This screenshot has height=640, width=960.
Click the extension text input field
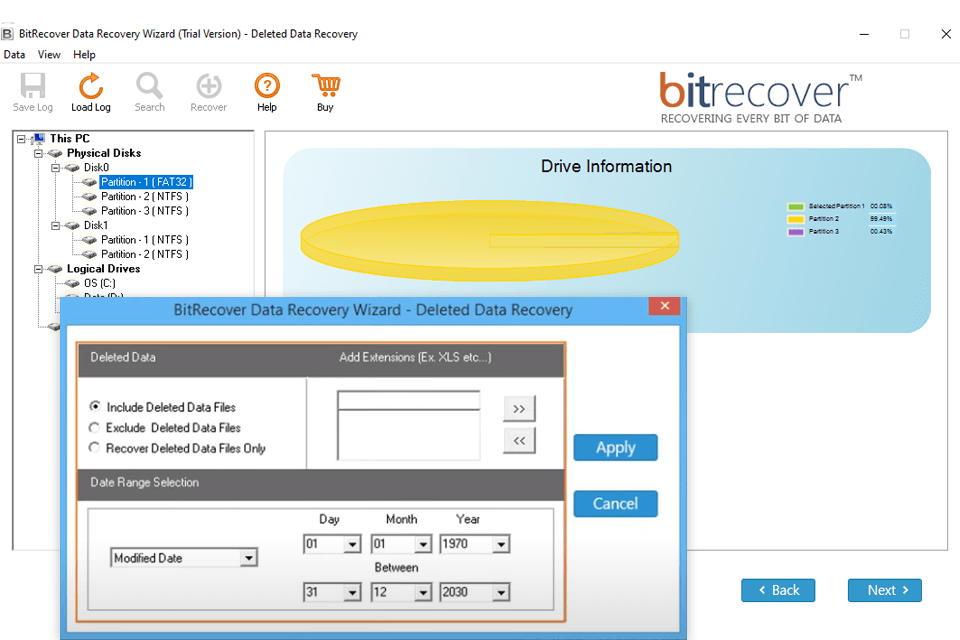pyautogui.click(x=408, y=401)
